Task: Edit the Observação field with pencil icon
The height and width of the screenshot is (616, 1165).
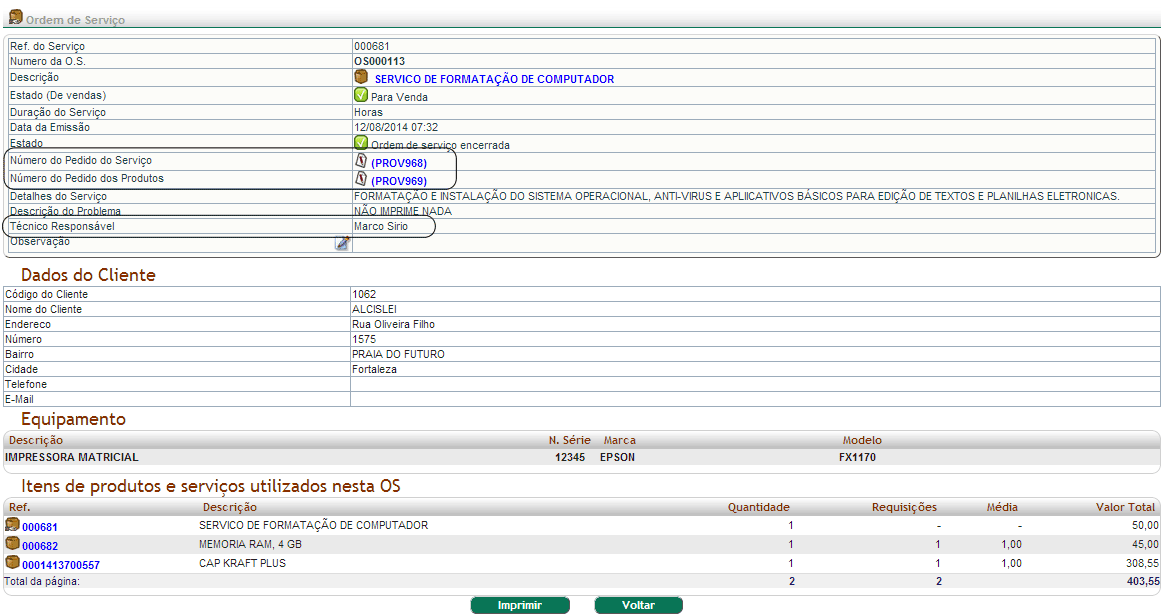Action: coord(343,243)
